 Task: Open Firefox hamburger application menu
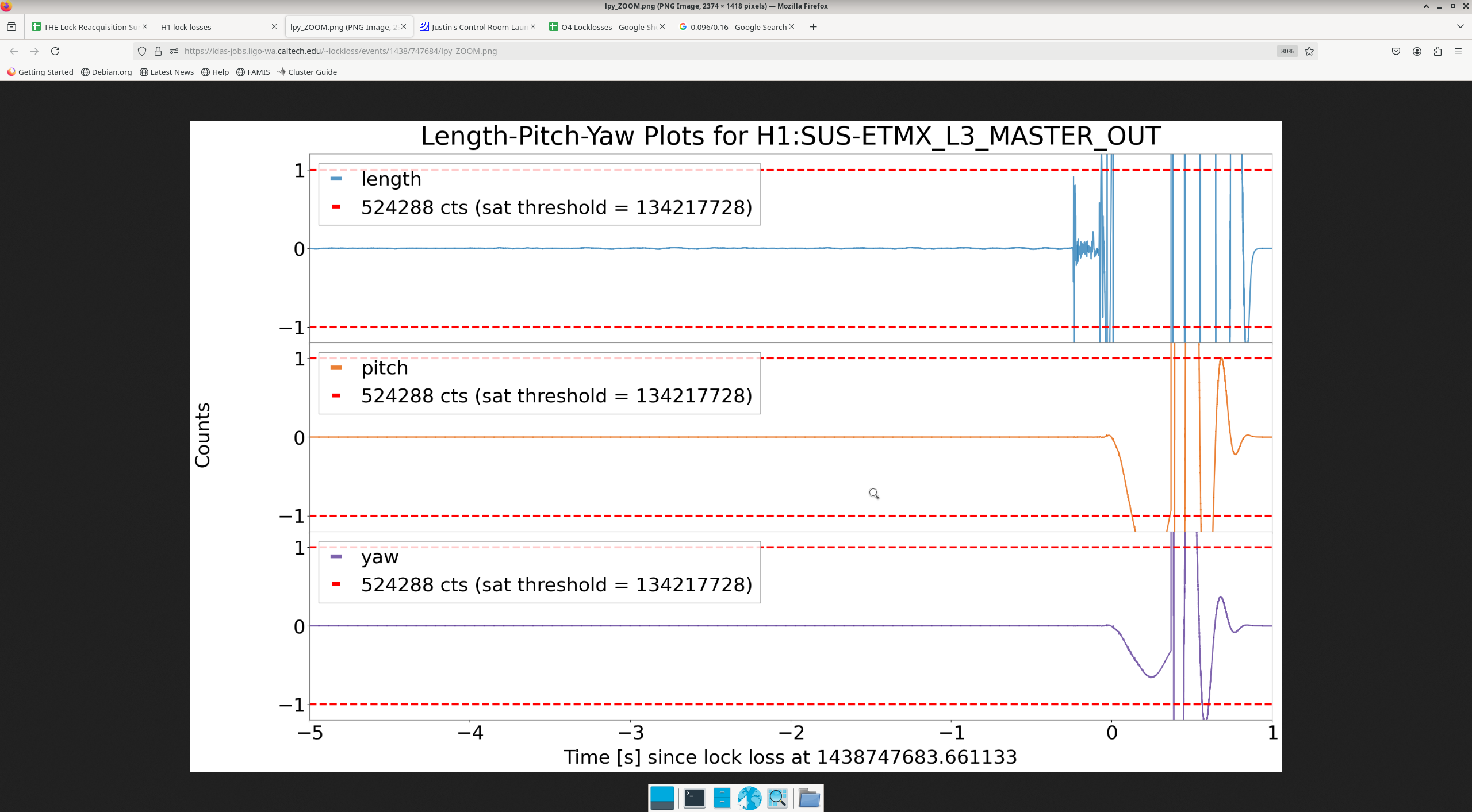(x=1458, y=51)
